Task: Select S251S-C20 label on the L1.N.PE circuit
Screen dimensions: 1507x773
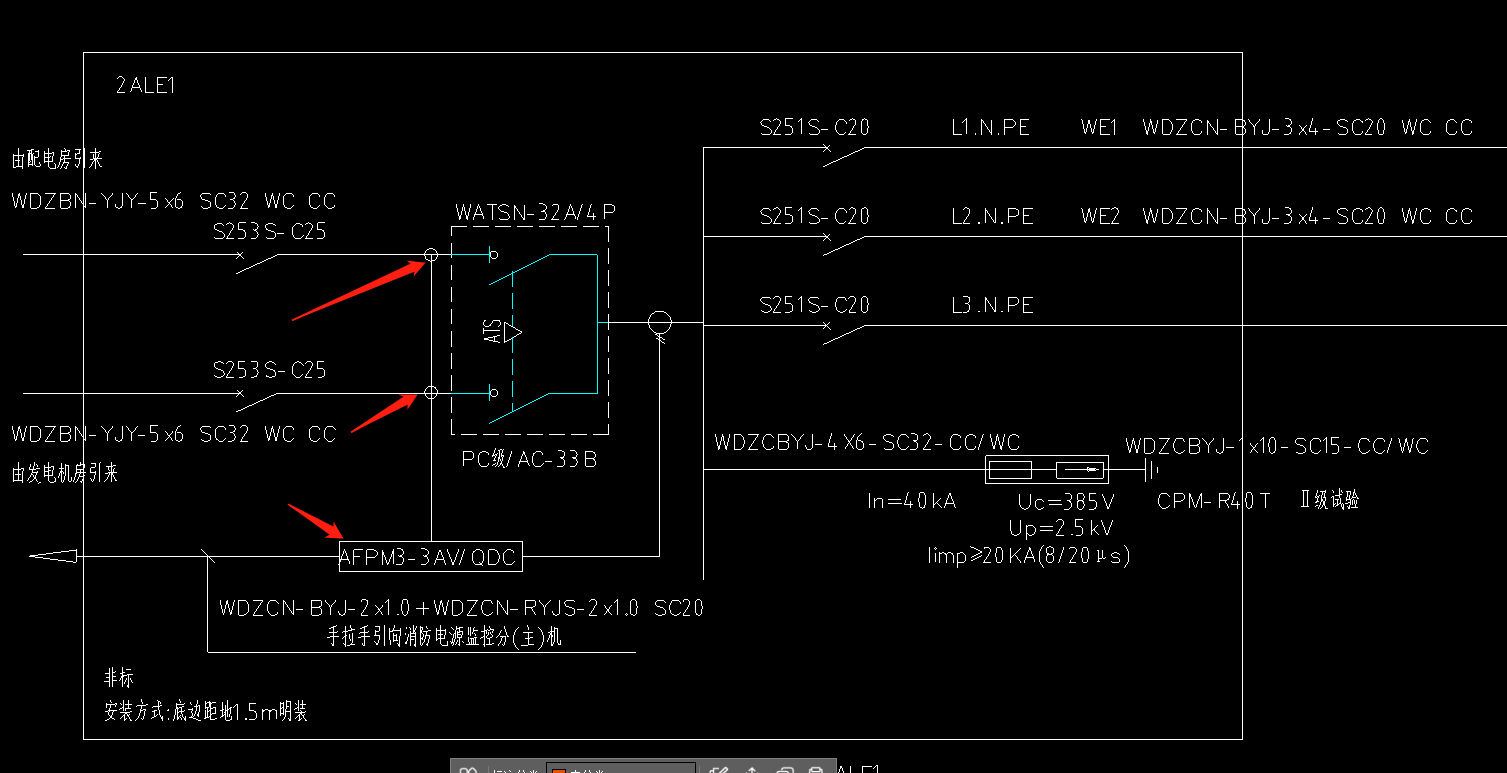Action: [x=814, y=128]
